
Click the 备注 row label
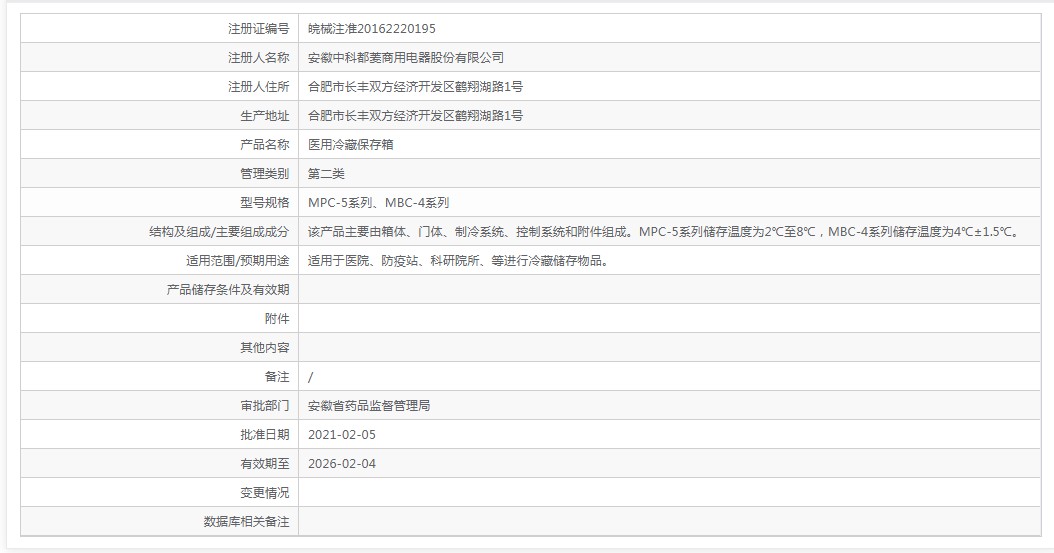pyautogui.click(x=277, y=377)
